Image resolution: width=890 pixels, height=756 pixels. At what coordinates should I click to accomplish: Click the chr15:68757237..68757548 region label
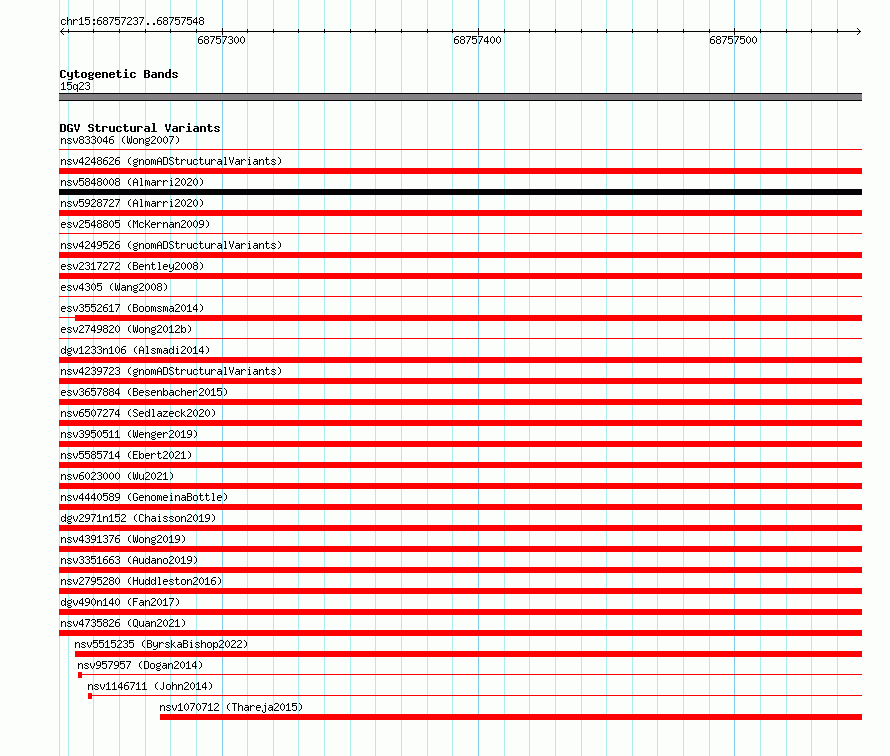[x=132, y=22]
